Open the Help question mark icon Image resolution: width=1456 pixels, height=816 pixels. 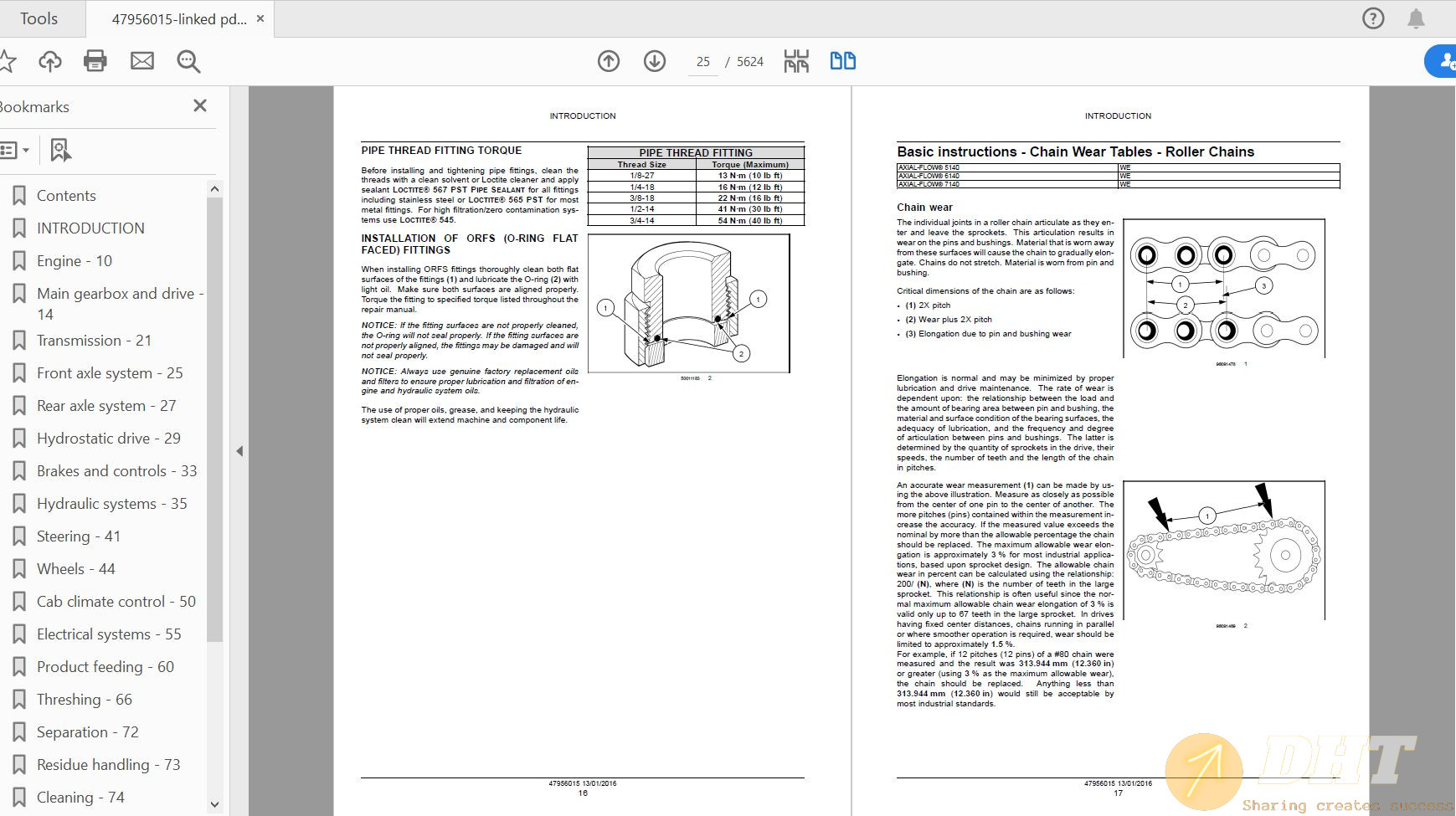click(1373, 18)
